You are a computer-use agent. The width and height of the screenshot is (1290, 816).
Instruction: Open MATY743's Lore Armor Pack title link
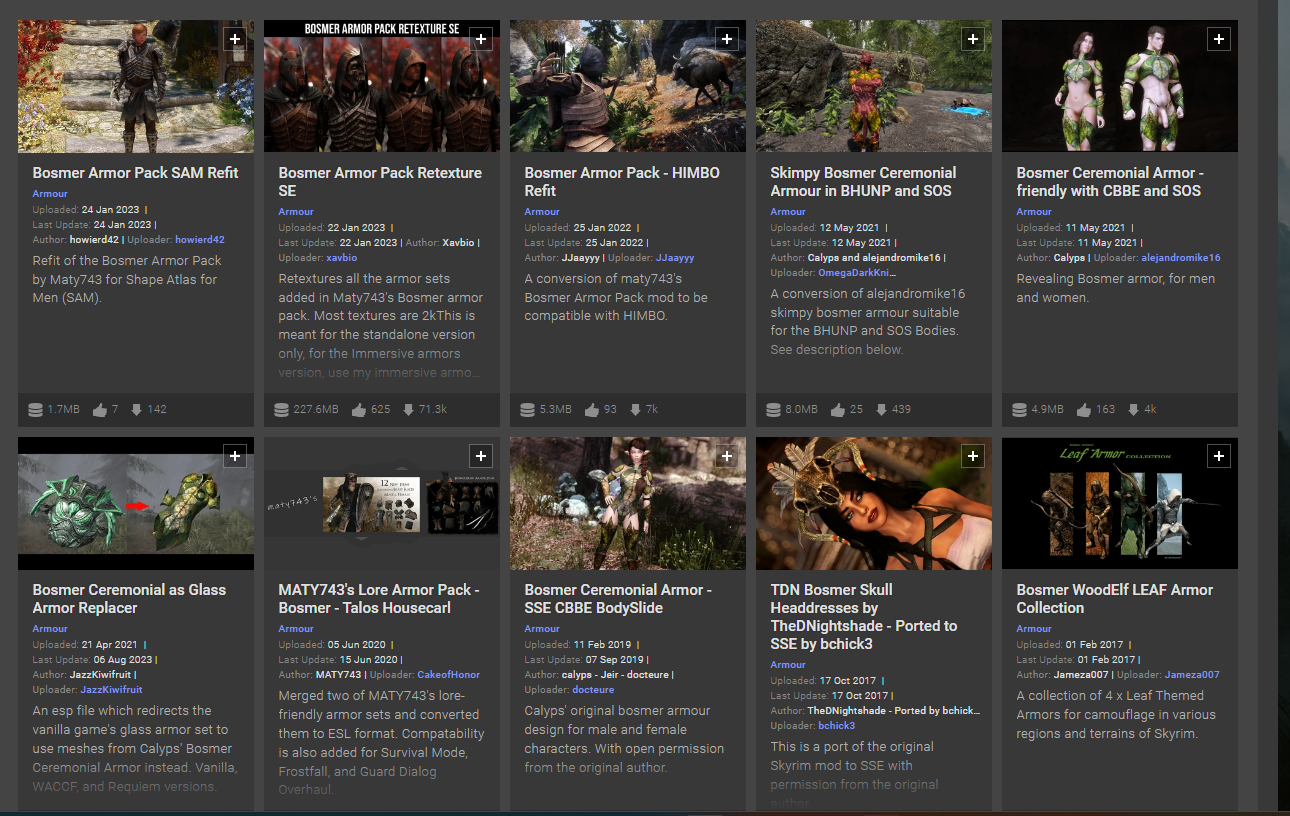coord(379,599)
